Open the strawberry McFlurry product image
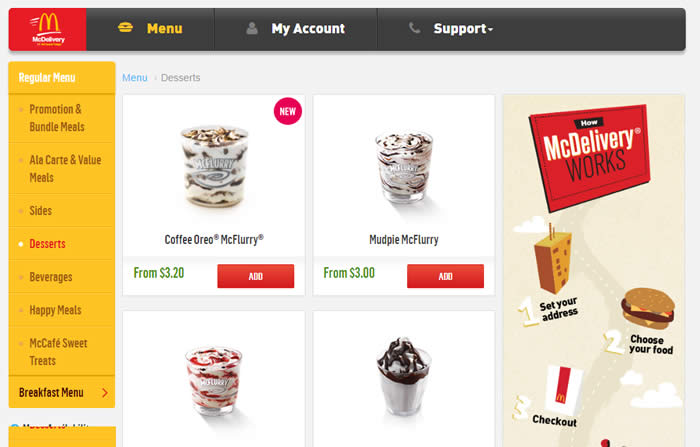 (x=214, y=380)
